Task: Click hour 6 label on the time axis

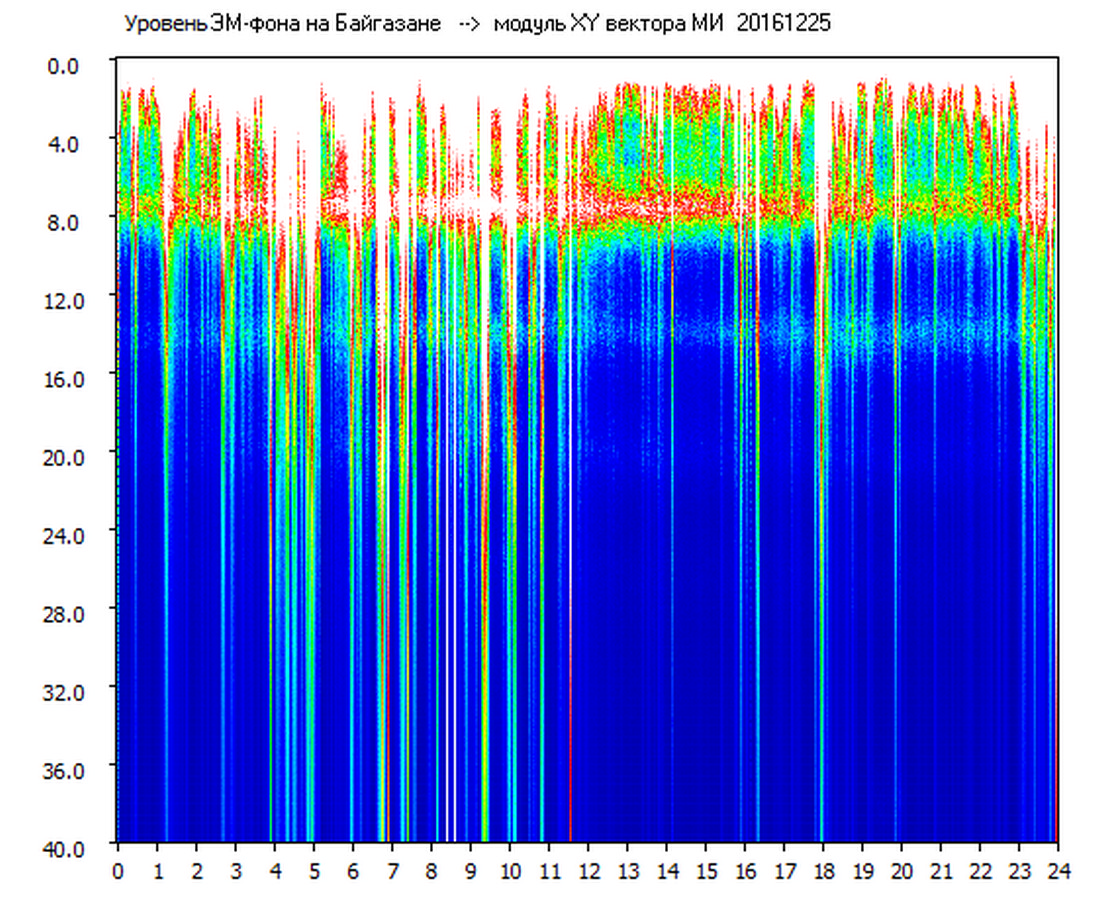Action: tap(353, 870)
